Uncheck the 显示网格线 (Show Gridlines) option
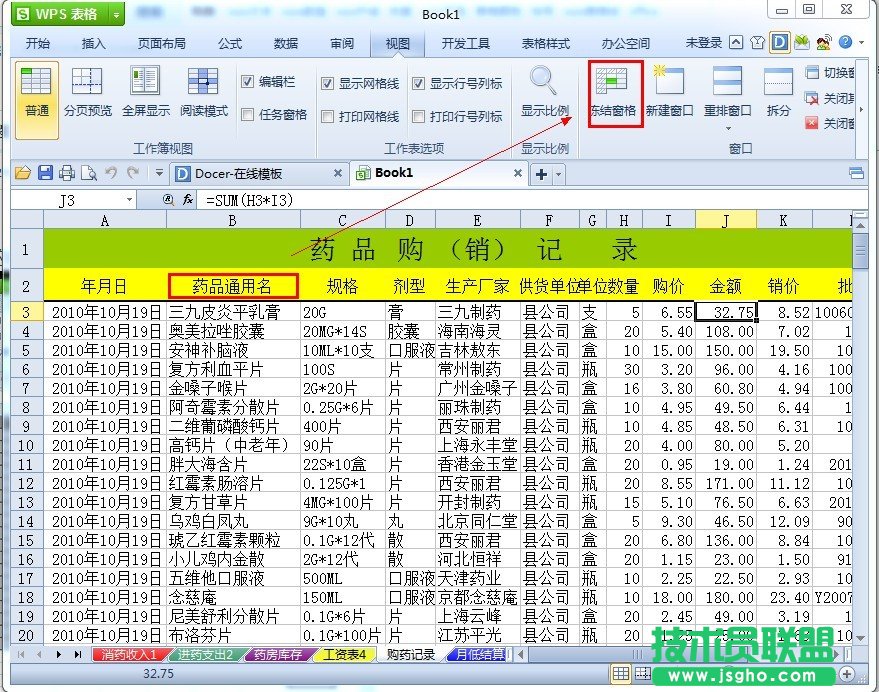Screen dimensions: 879x692 [327, 83]
